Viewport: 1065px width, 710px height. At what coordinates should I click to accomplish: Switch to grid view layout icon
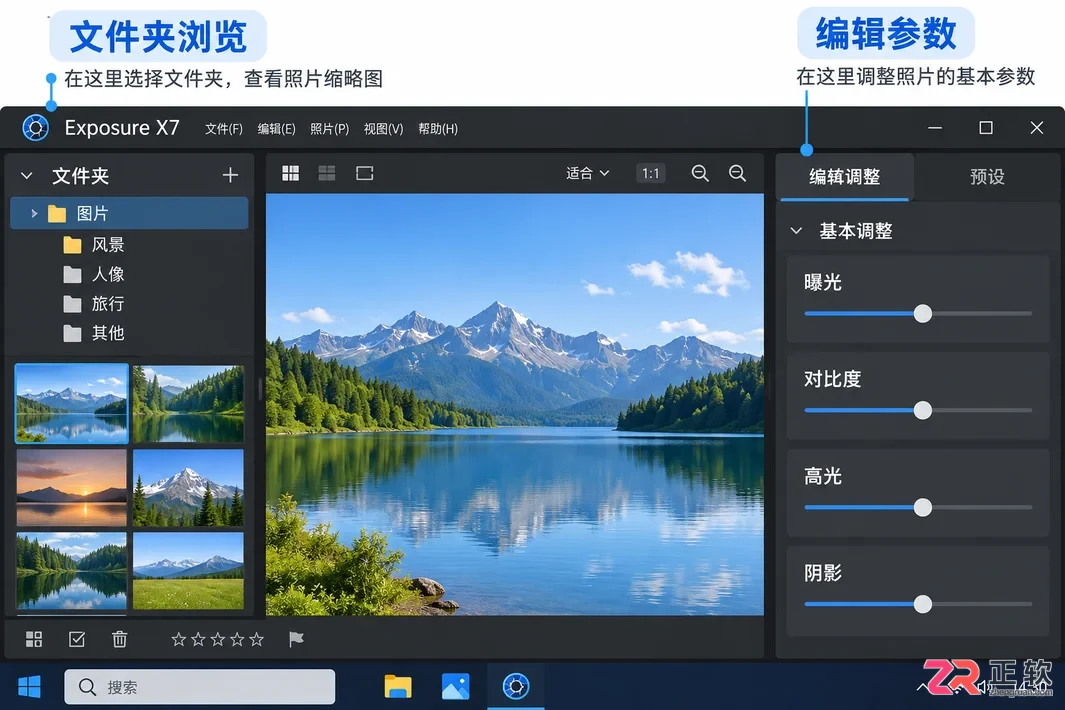291,173
